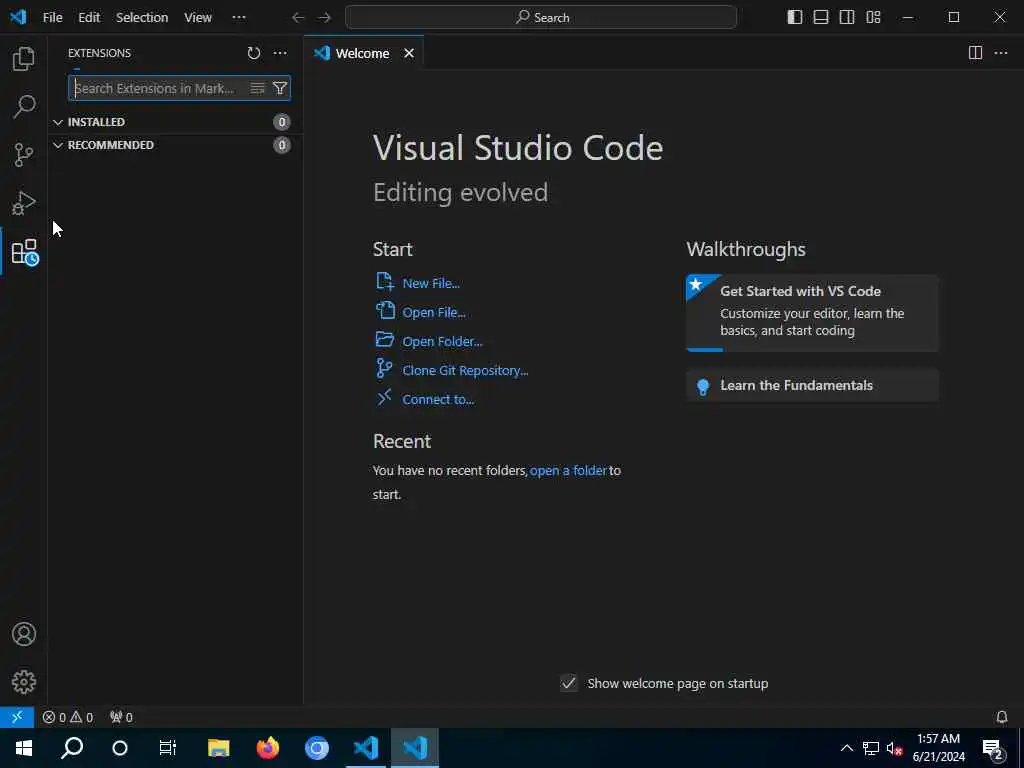Launch Firefox from the taskbar
1024x768 pixels.
pos(267,748)
